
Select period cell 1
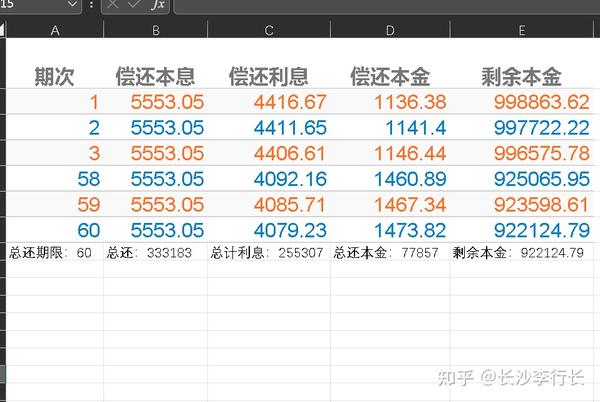click(55, 102)
